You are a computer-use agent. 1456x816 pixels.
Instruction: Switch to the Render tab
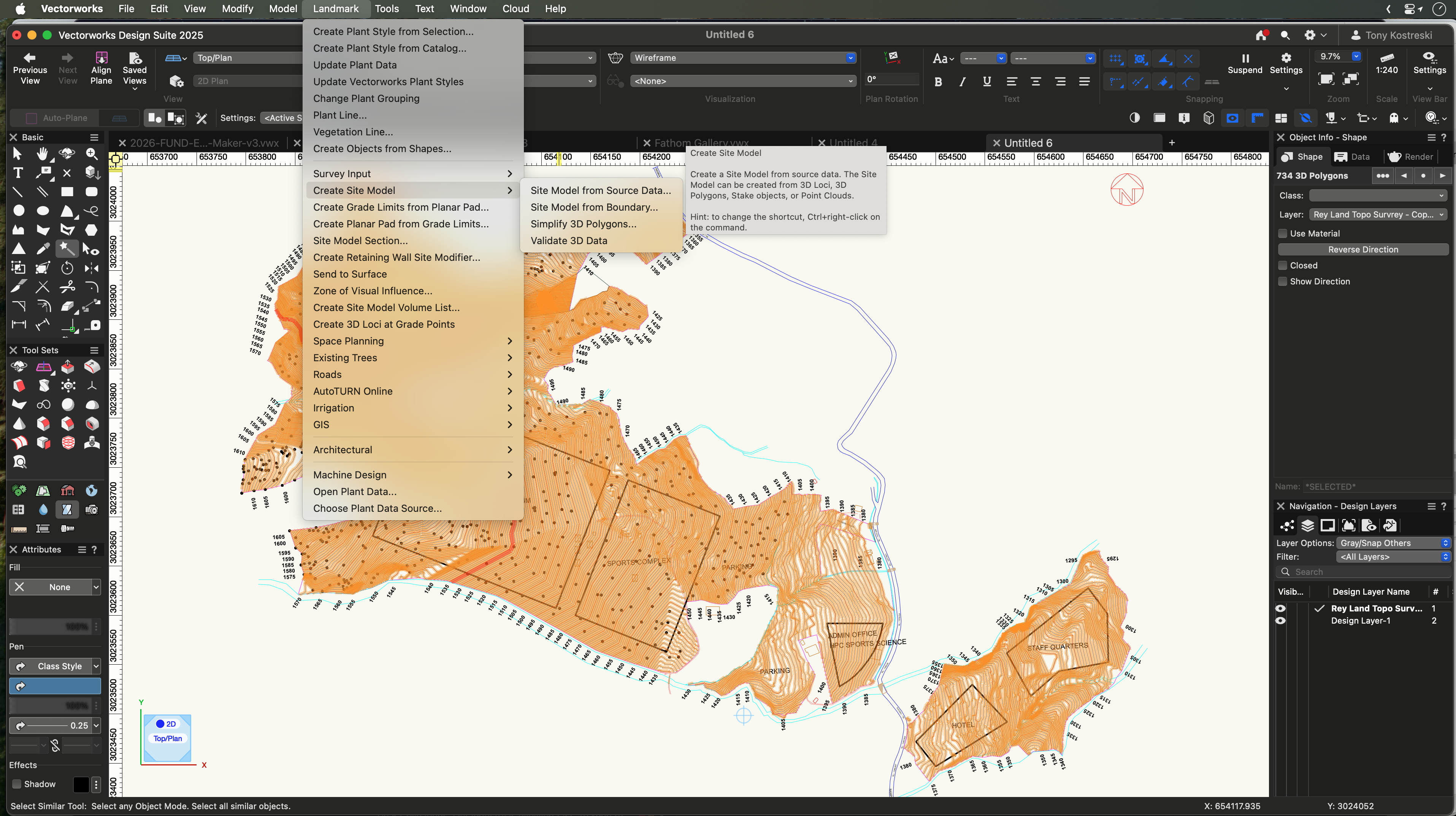1412,157
